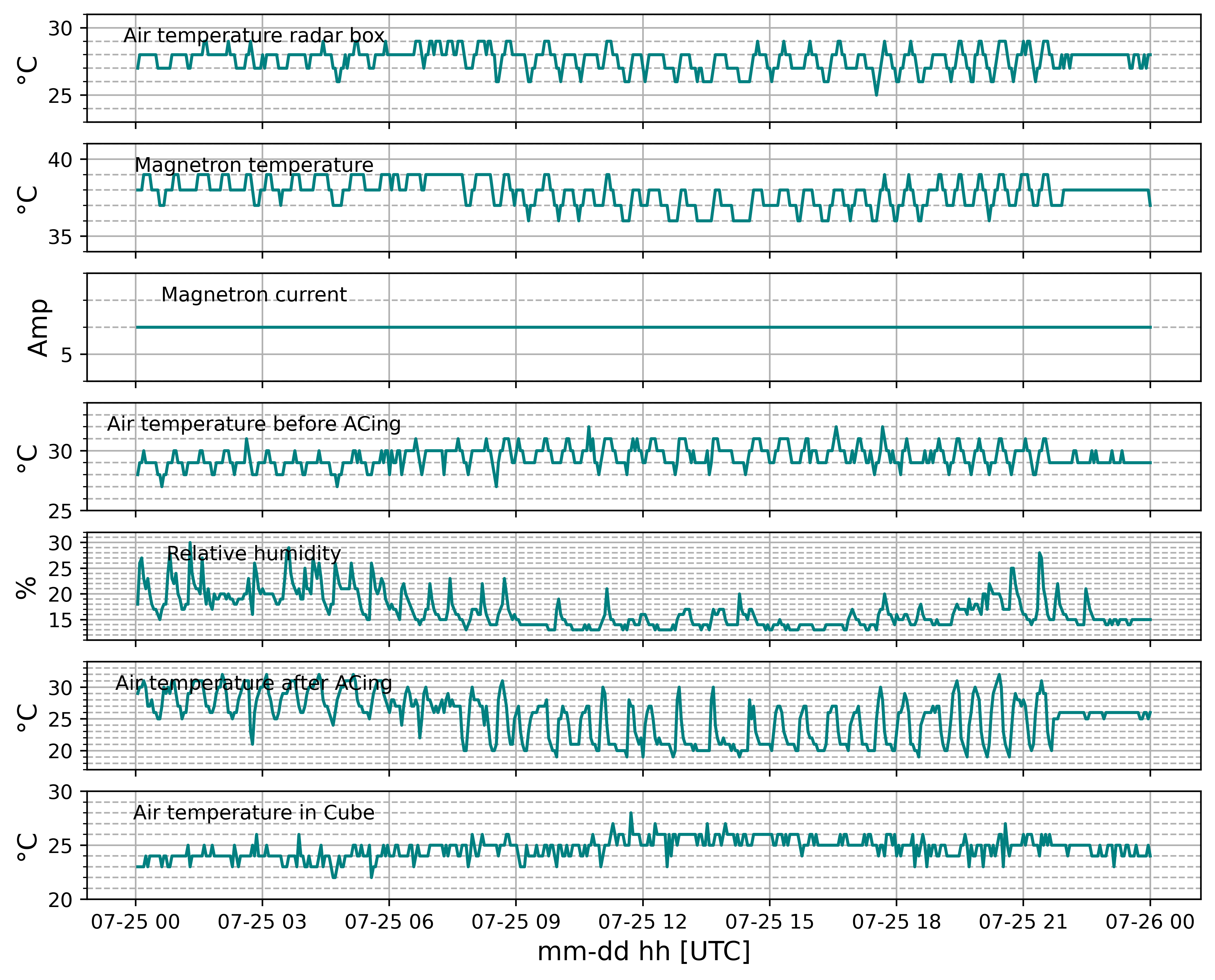The image size is (1215, 980).
Task: Click the 'Relative humidity' panel label
Action: pos(254,554)
